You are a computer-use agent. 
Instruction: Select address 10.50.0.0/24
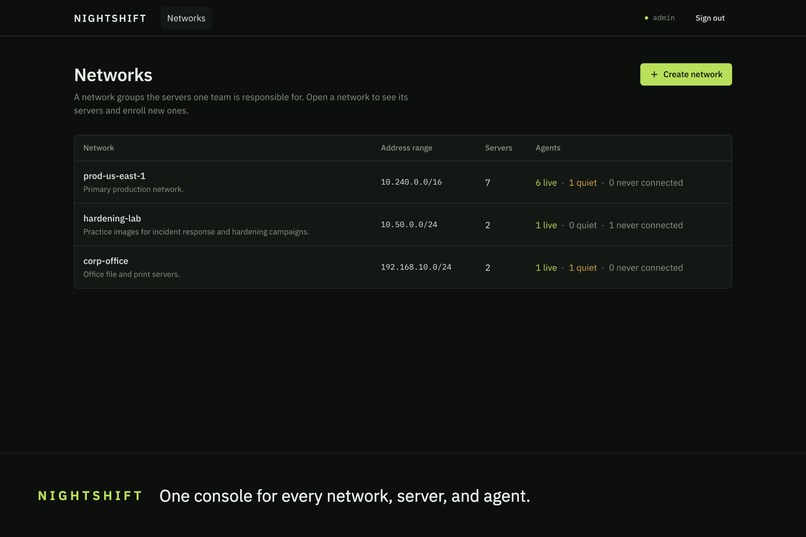pyautogui.click(x=409, y=225)
